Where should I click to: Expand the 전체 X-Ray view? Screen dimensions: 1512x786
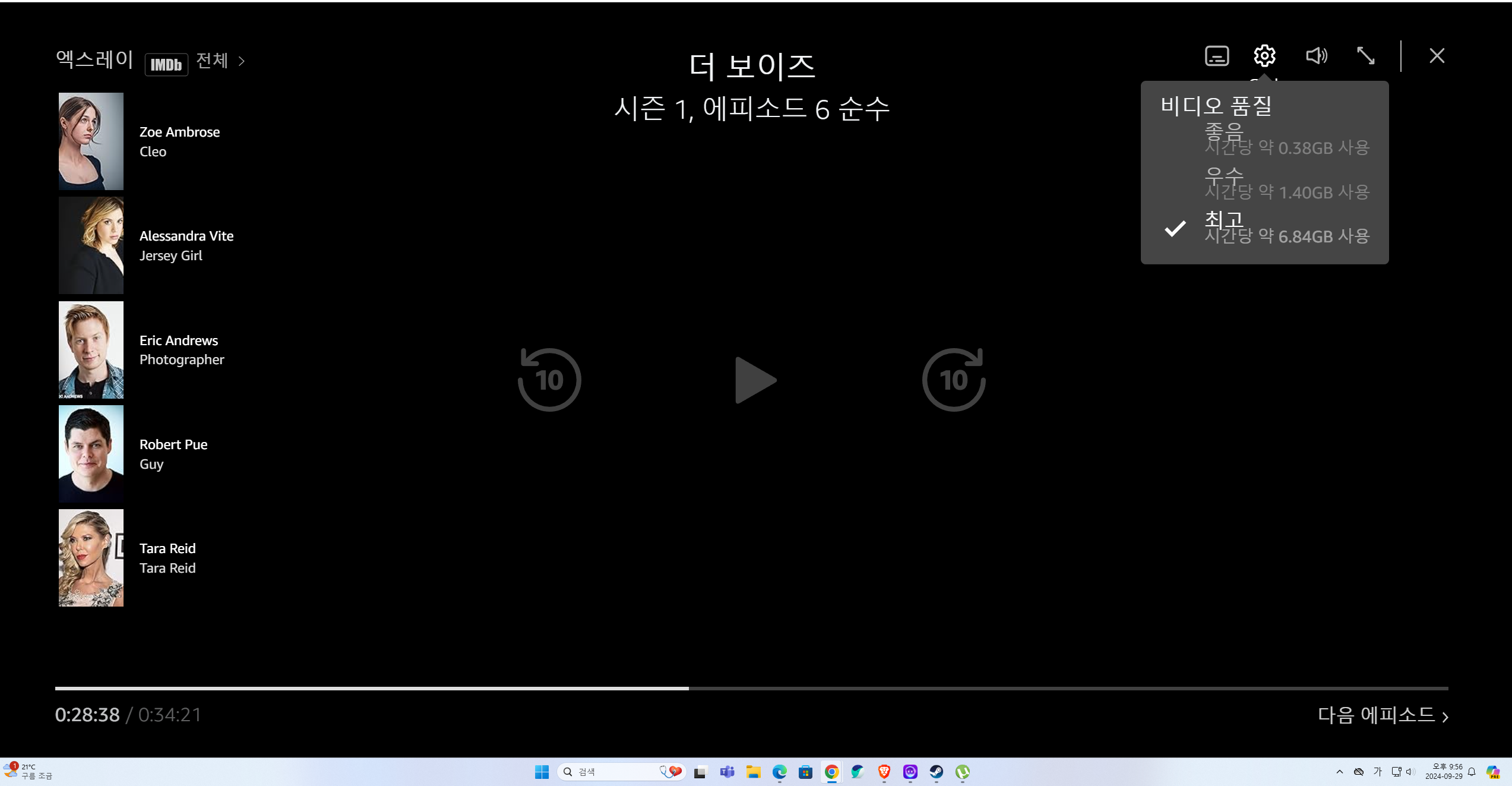tap(220, 61)
